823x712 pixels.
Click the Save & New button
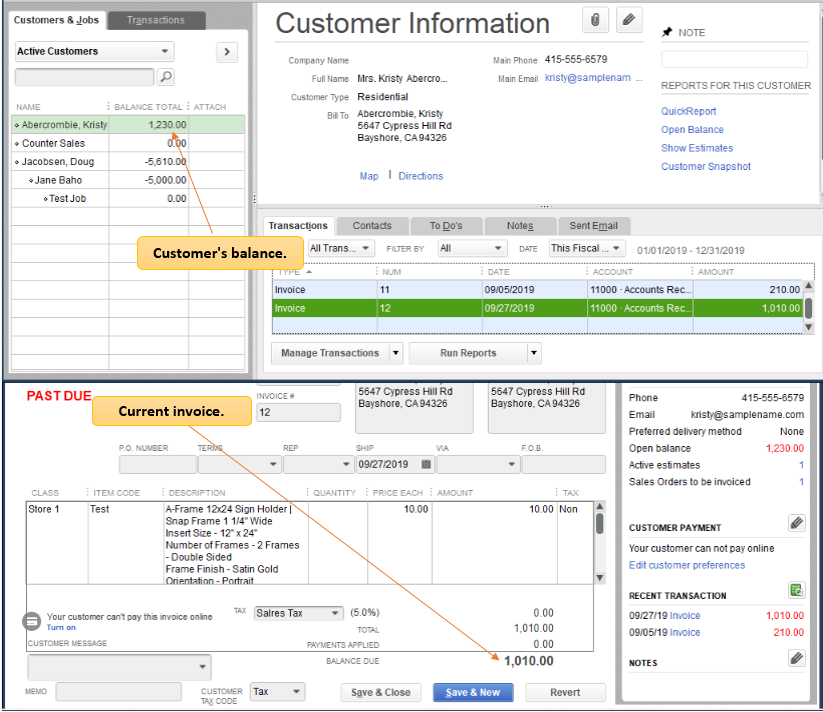pyautogui.click(x=473, y=692)
